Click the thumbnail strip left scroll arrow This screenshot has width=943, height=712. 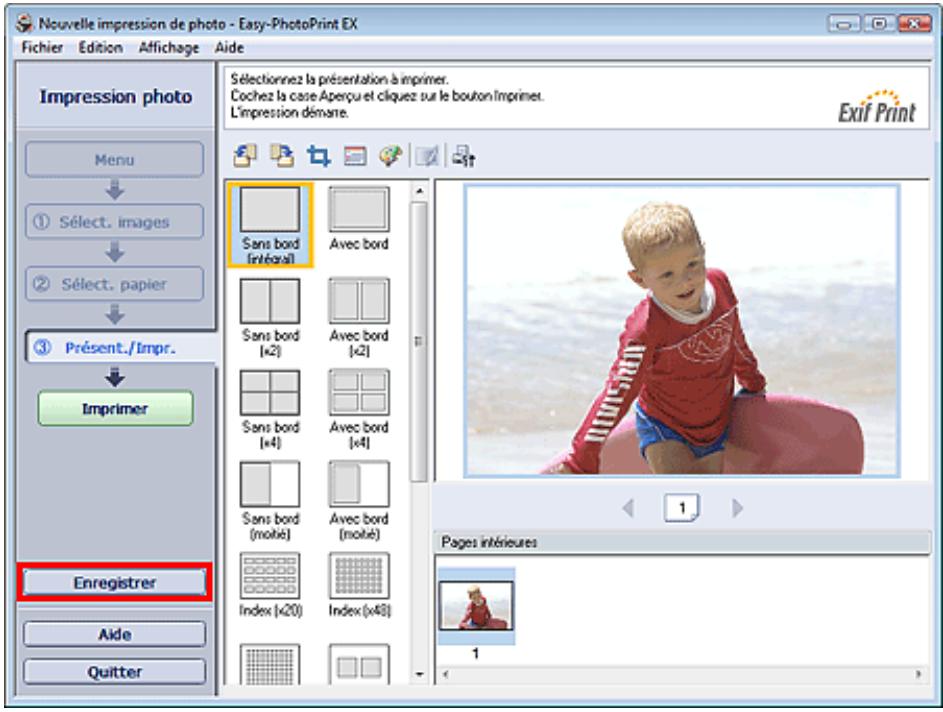pos(445,674)
